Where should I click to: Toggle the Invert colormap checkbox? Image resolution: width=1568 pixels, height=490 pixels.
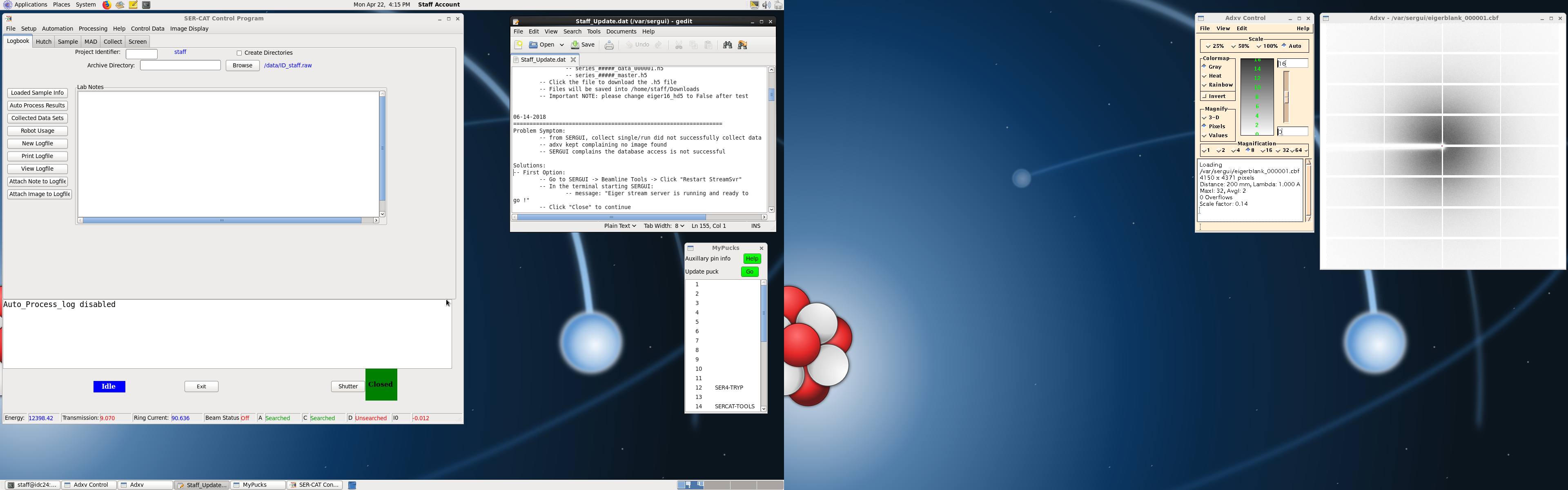click(x=1205, y=96)
